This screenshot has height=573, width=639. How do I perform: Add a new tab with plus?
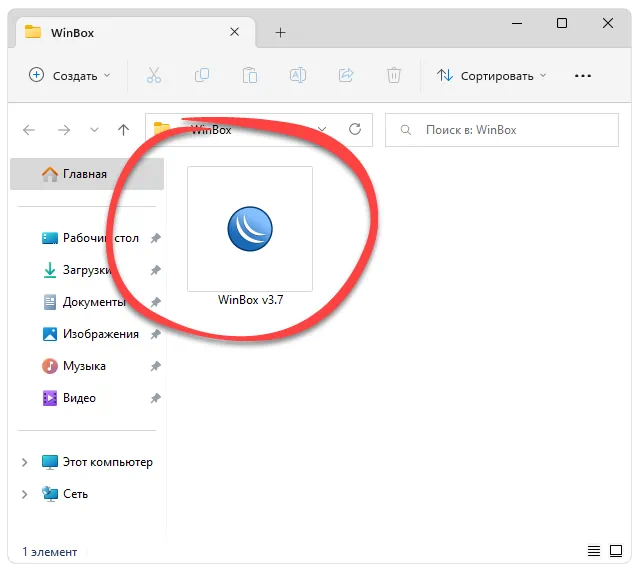[280, 32]
